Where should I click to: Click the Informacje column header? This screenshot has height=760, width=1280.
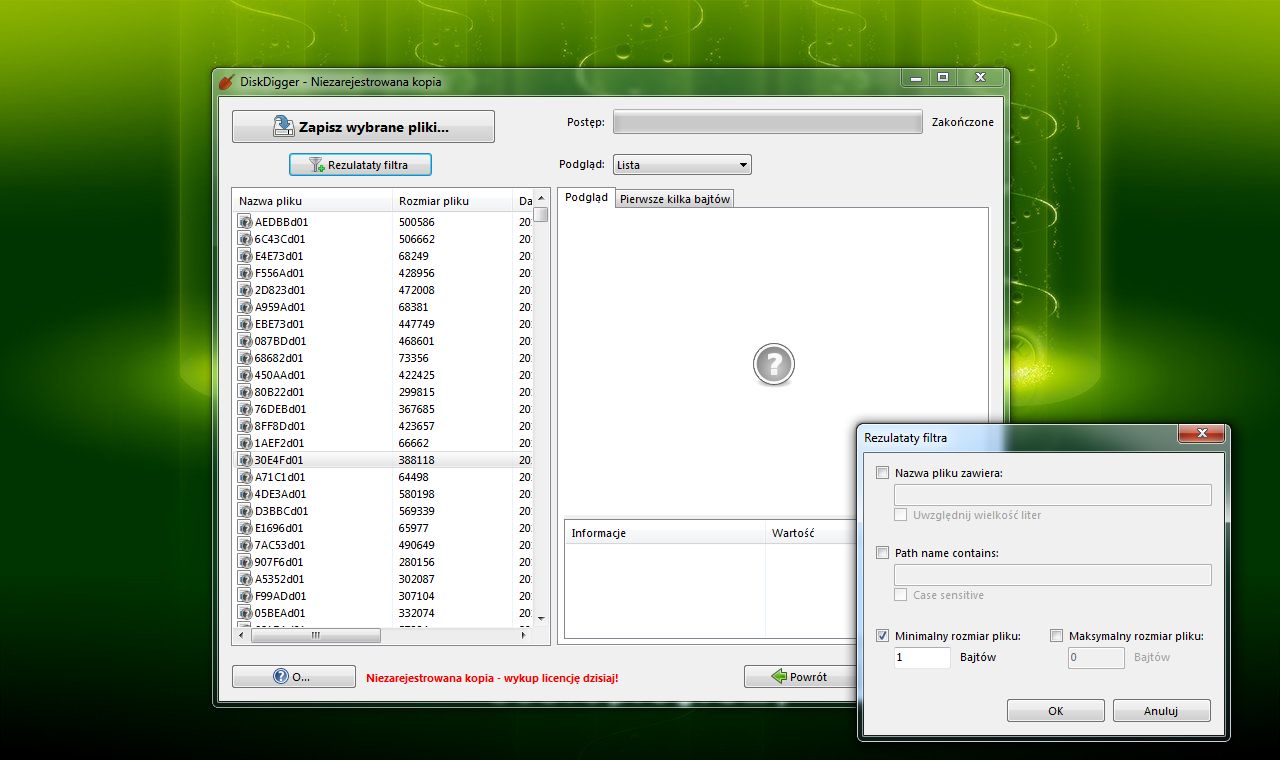click(665, 533)
